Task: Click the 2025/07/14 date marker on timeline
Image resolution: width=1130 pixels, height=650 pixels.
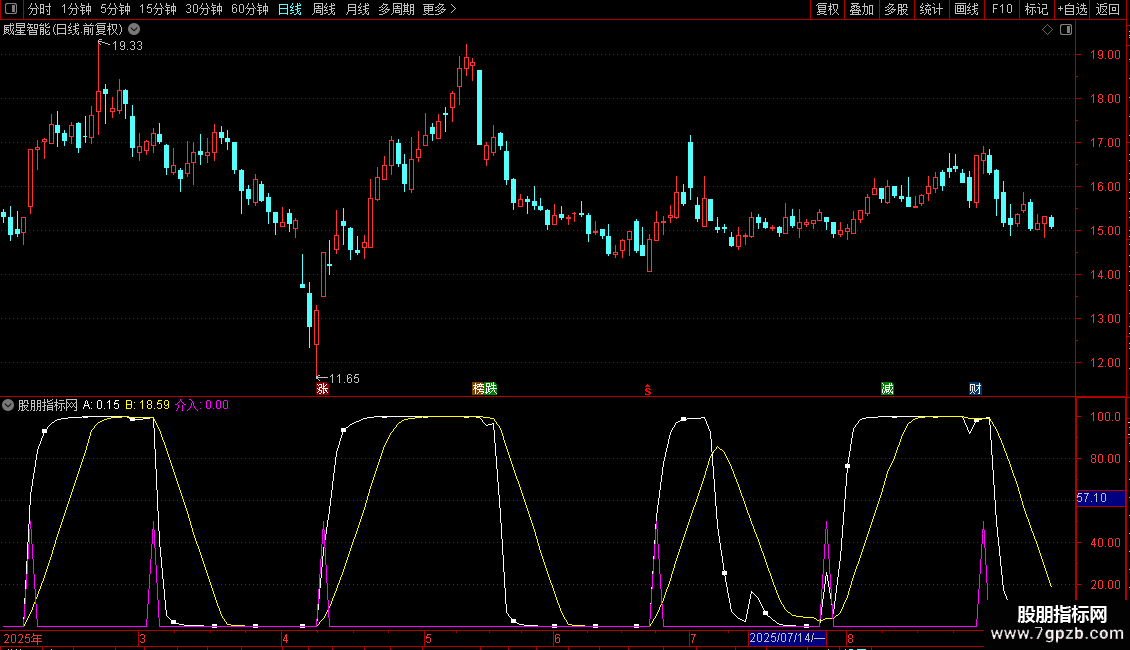Action: [788, 638]
